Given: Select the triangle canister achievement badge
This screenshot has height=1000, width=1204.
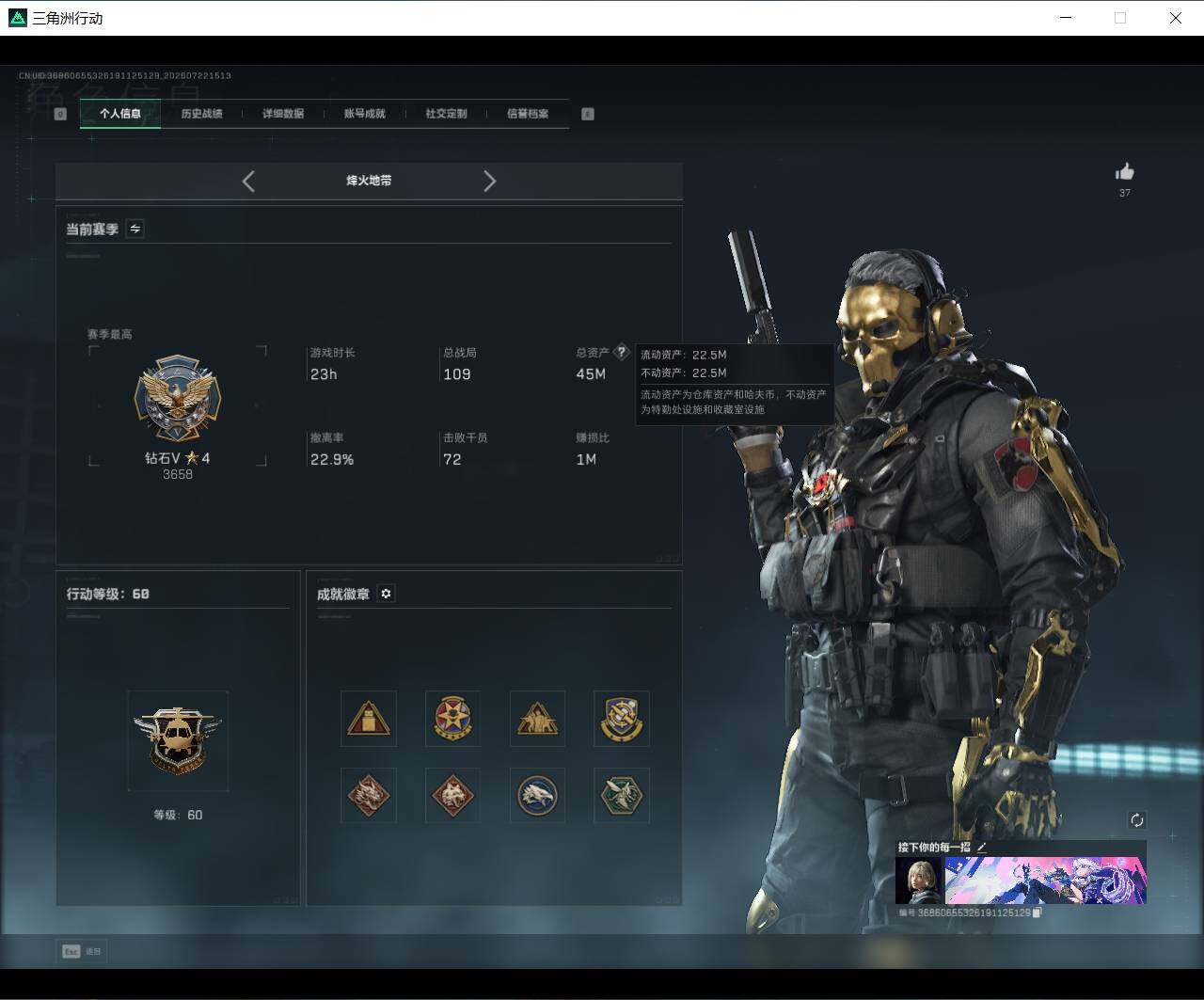Looking at the screenshot, I should tap(369, 719).
